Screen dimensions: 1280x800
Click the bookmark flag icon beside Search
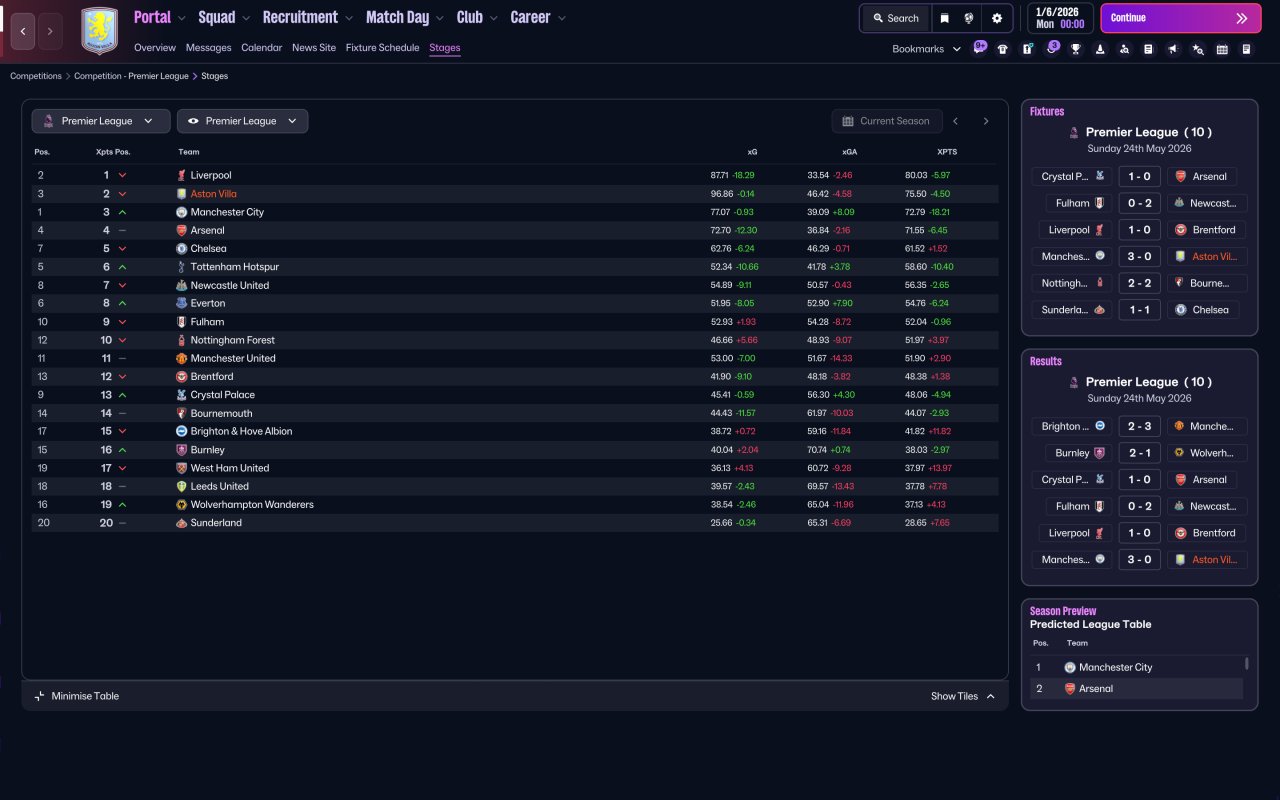[944, 18]
